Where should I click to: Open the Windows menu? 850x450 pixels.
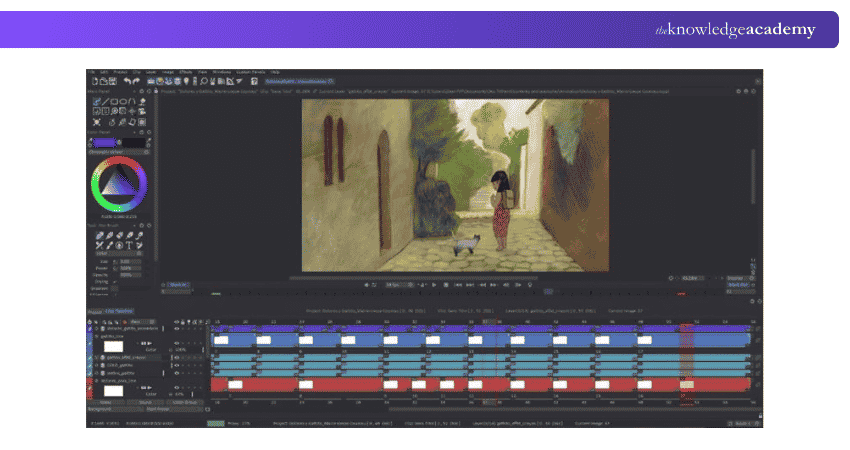pos(222,72)
